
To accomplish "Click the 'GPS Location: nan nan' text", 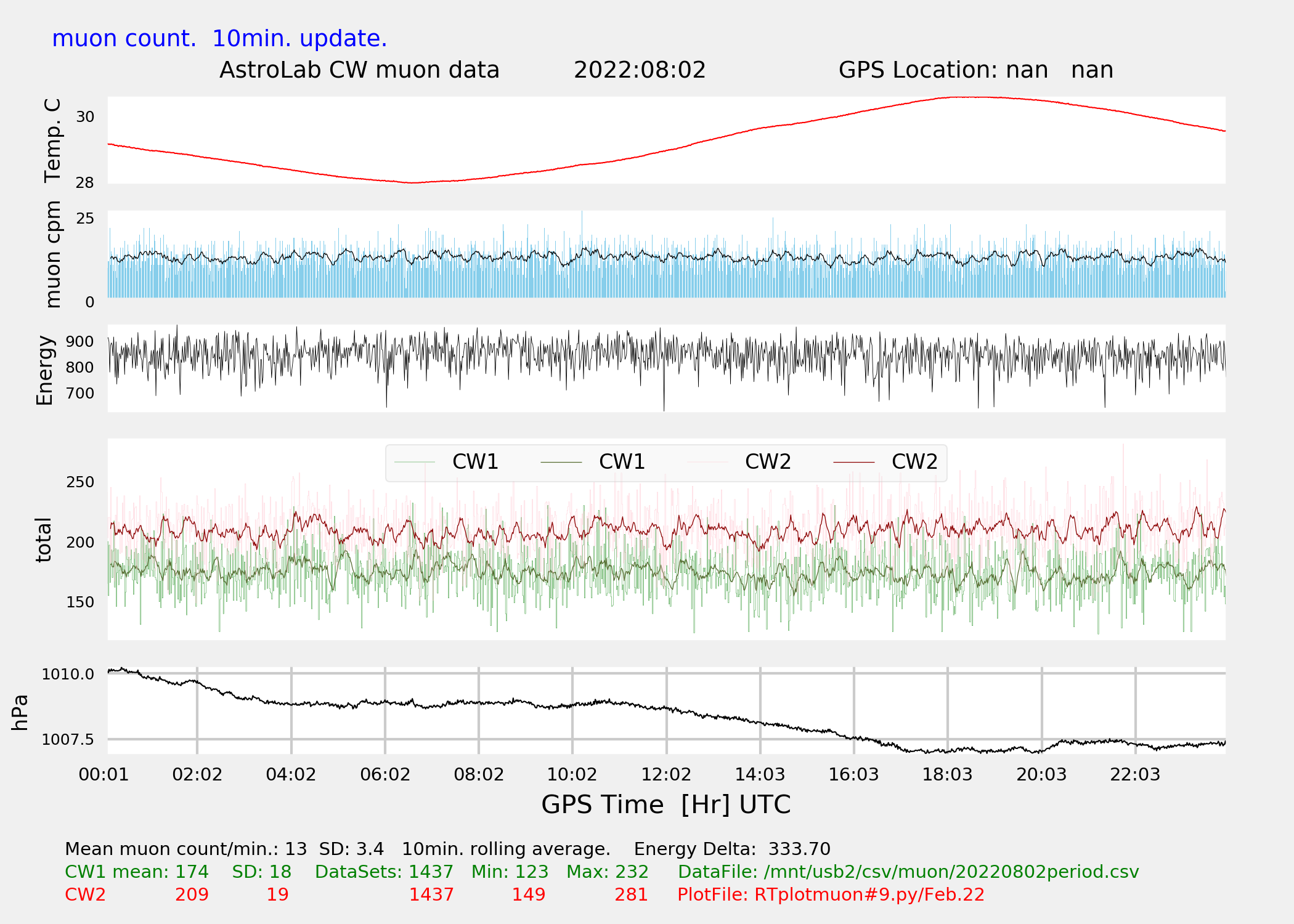I will [975, 70].
